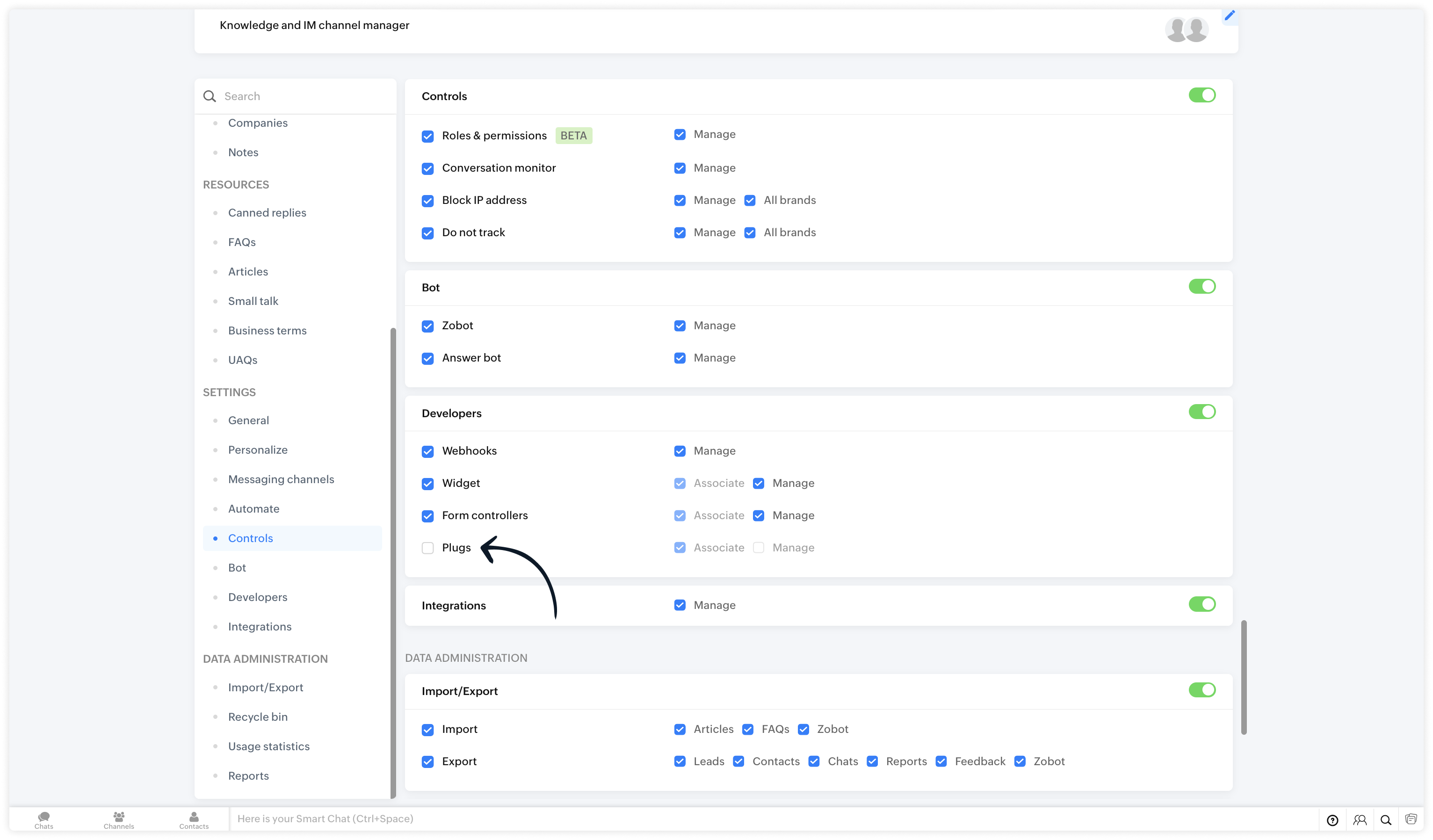Screen dimensions: 1433x840
Task: Open the Chats icon in bottom bar
Action: click(44, 819)
